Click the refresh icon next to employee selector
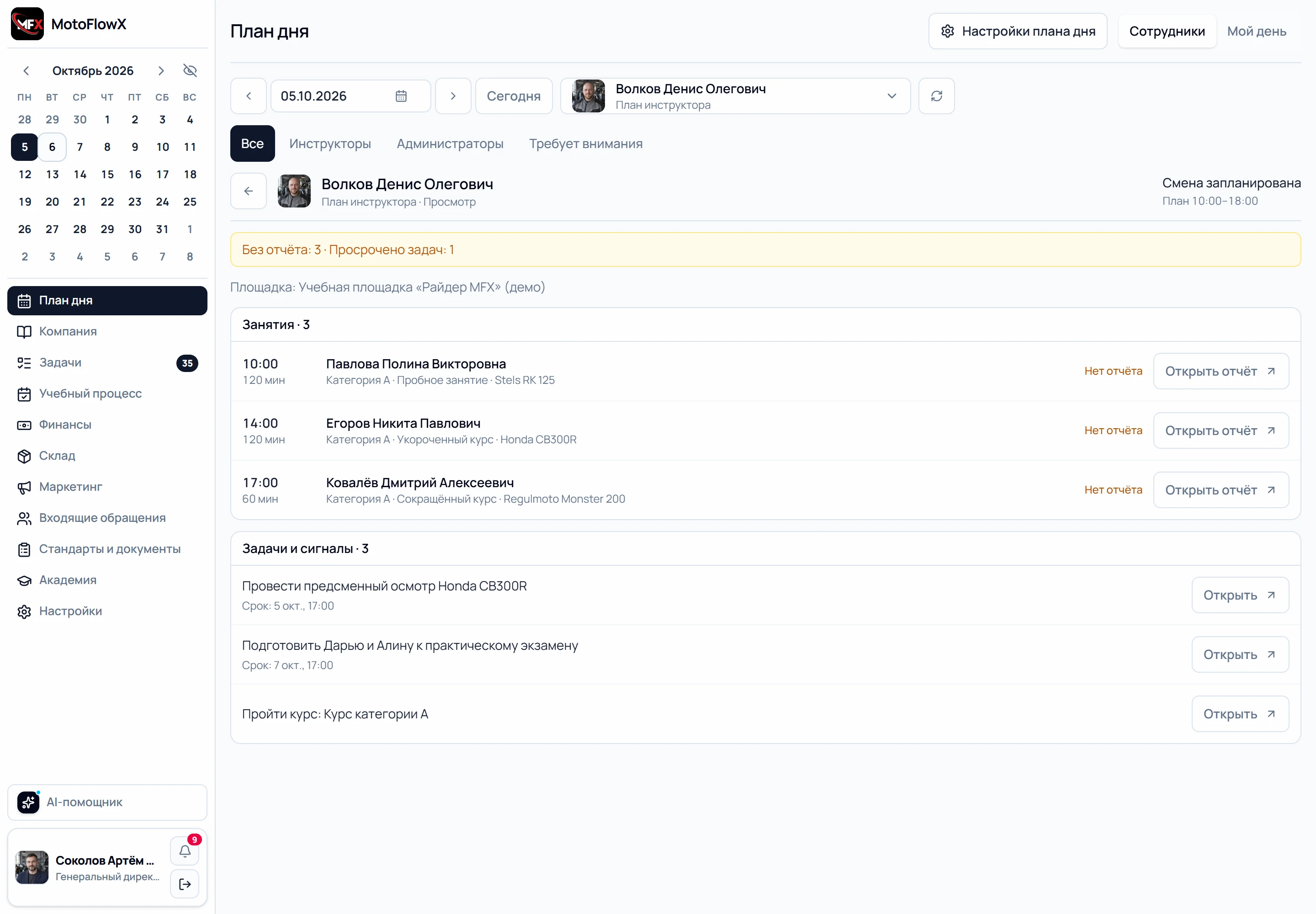 pyautogui.click(x=936, y=96)
